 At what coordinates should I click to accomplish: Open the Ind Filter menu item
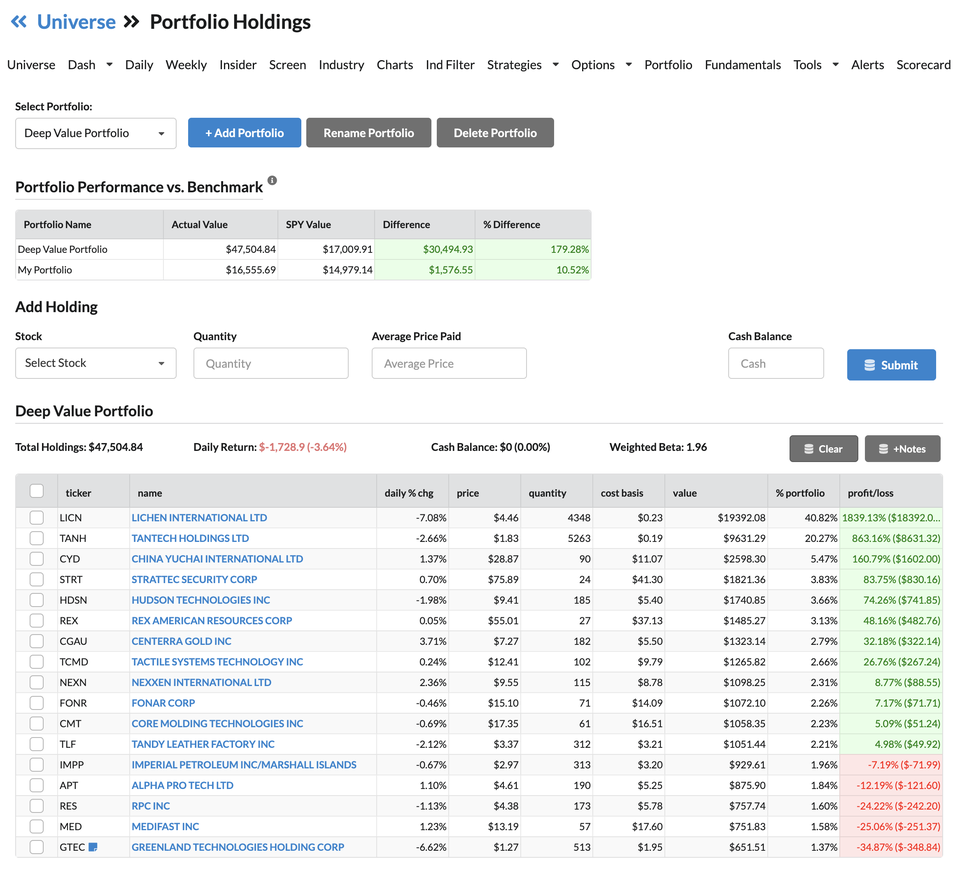click(450, 65)
